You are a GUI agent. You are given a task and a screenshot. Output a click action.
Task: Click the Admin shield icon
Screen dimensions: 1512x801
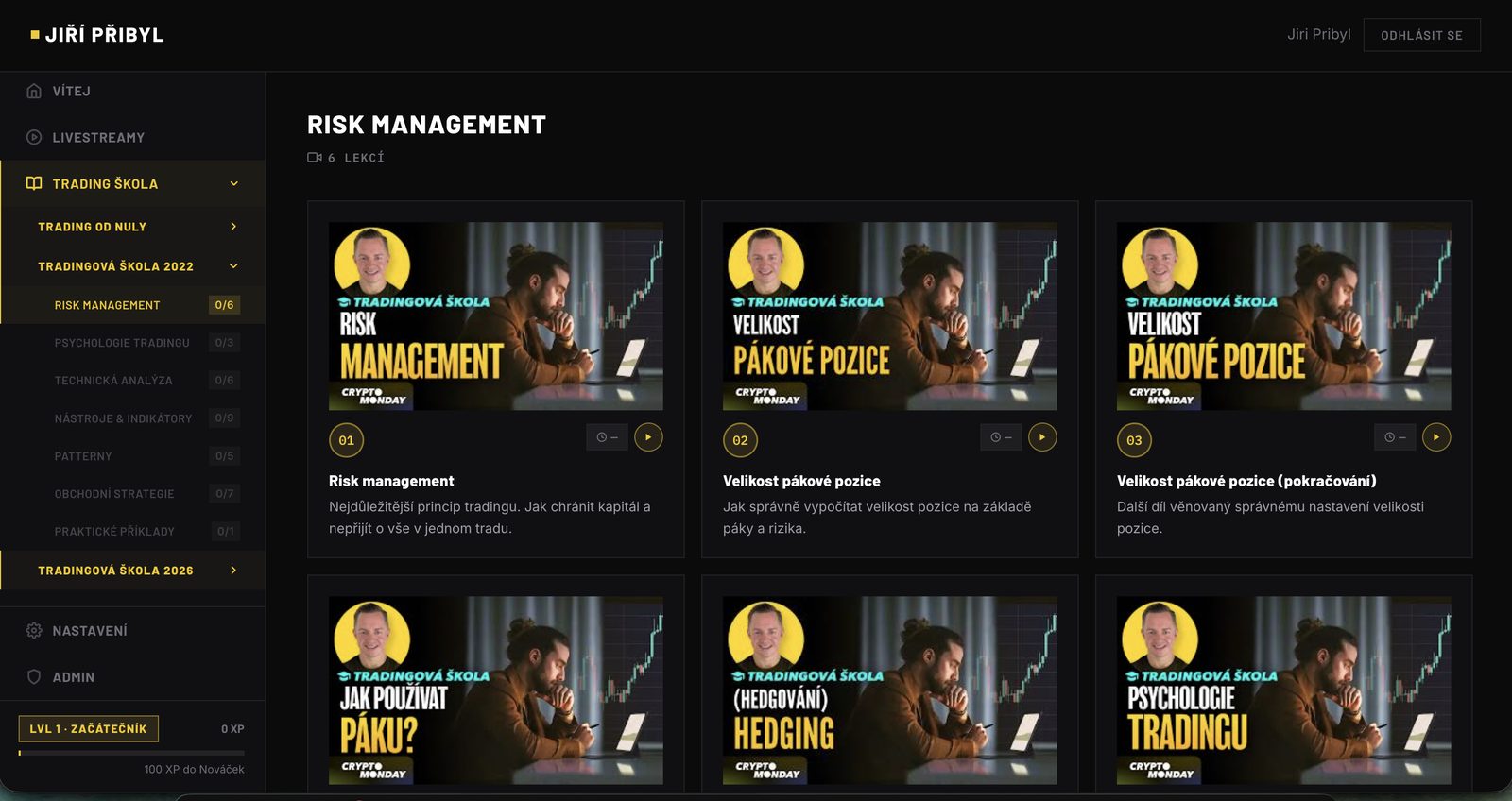(x=34, y=676)
